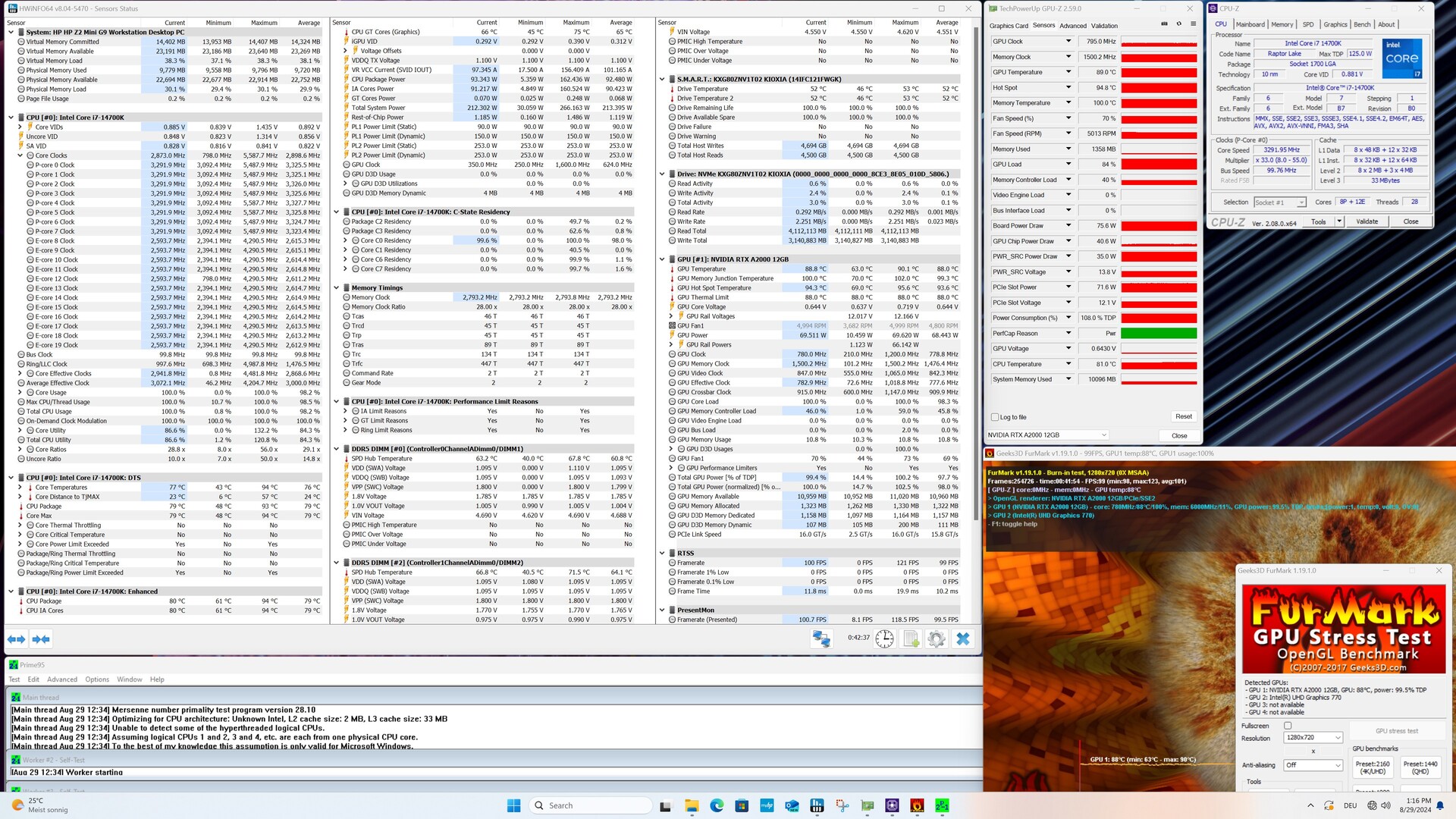Click the expand columns arrows icon in HWiNFO
The height and width of the screenshot is (819, 1456).
click(x=17, y=639)
